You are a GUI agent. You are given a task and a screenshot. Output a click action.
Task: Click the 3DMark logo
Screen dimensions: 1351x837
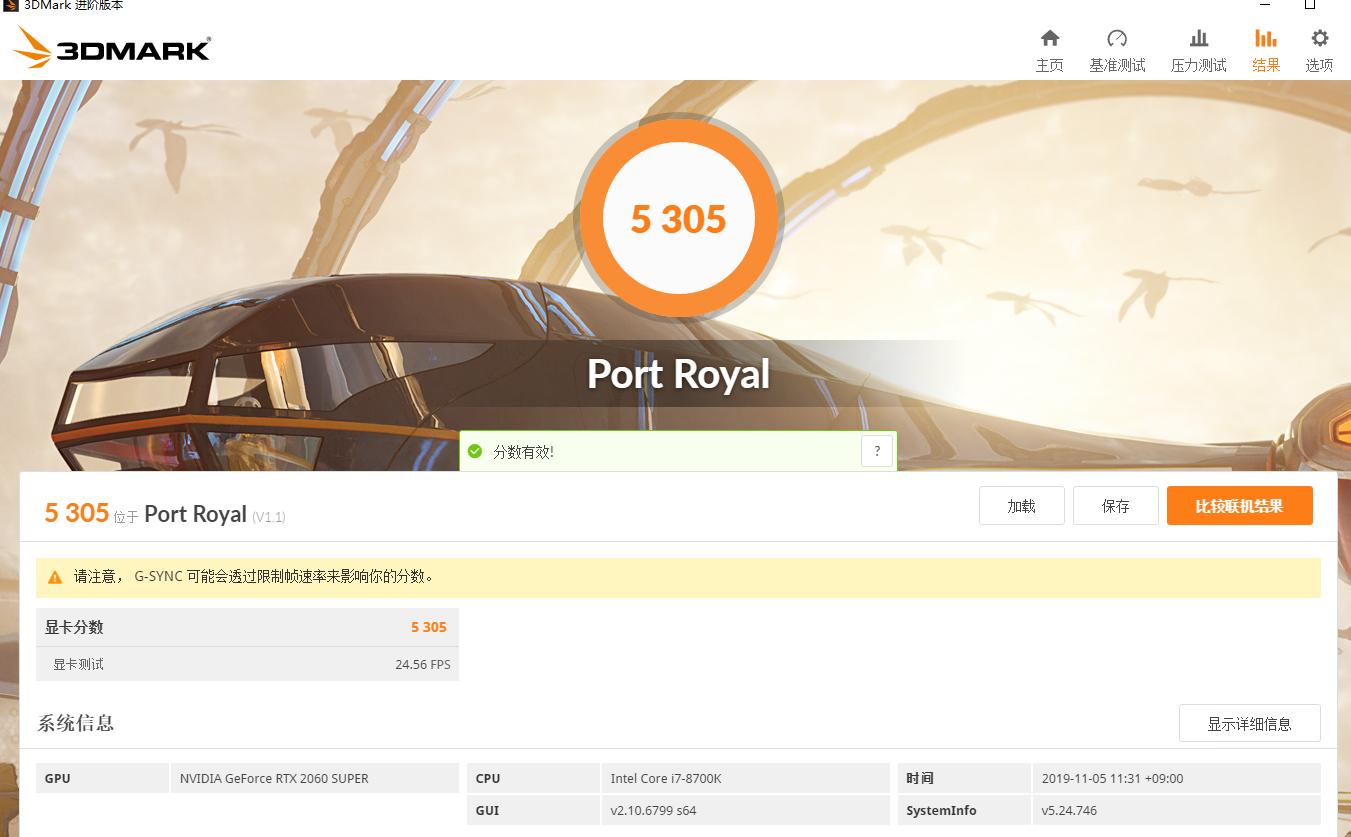point(110,48)
